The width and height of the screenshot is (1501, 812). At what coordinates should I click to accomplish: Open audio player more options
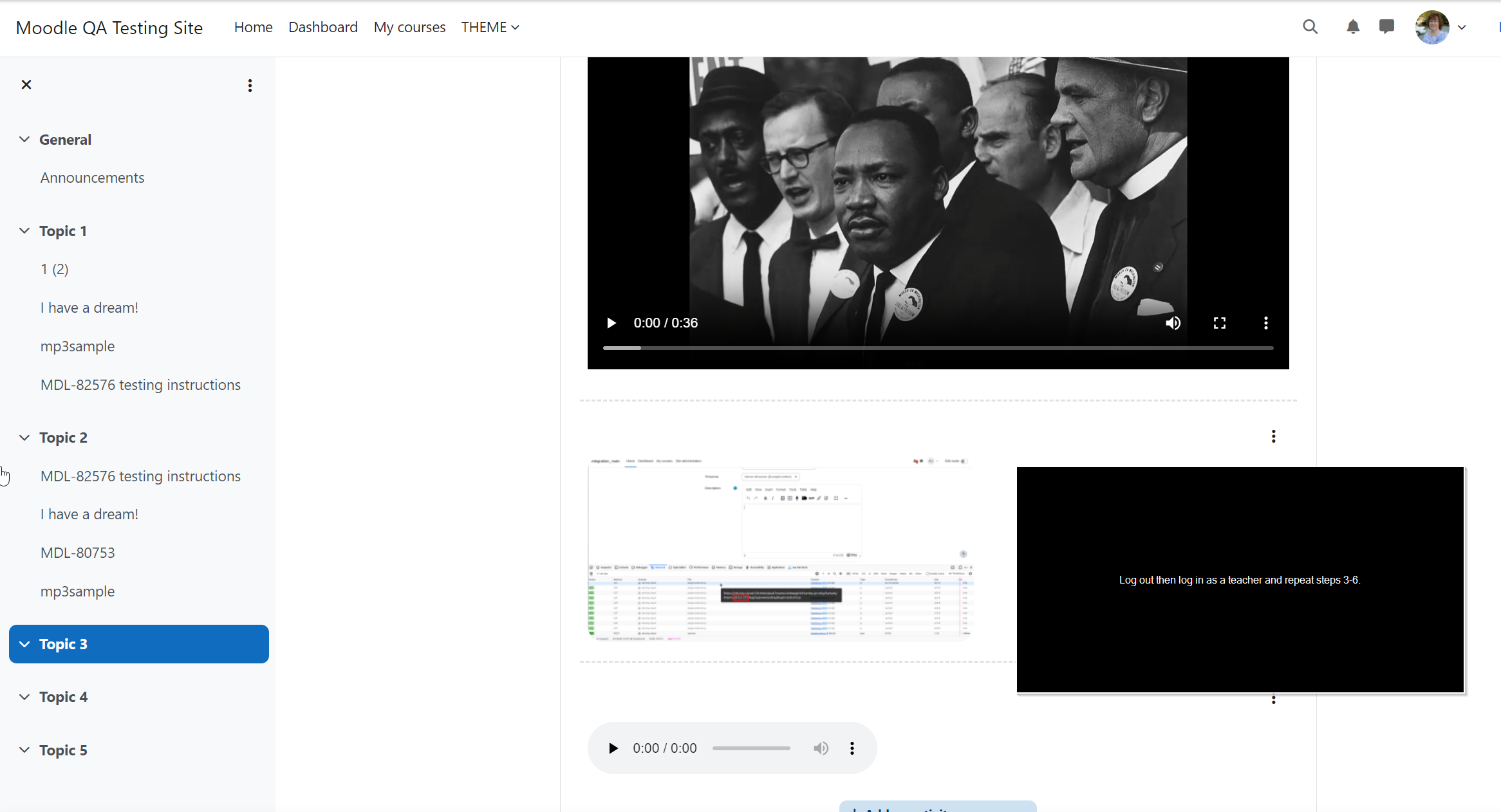(x=852, y=748)
